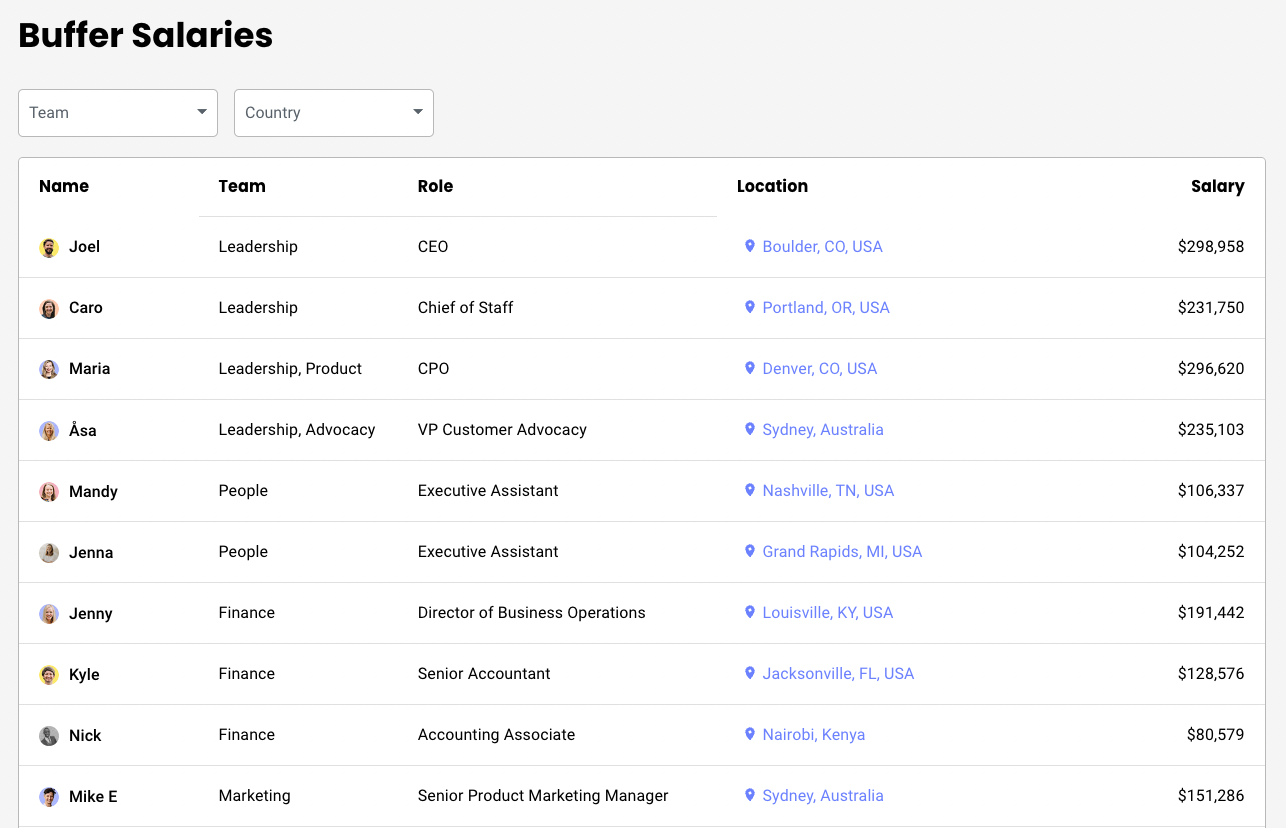
Task: Click the map pin in Mike E's row
Action: coord(750,795)
